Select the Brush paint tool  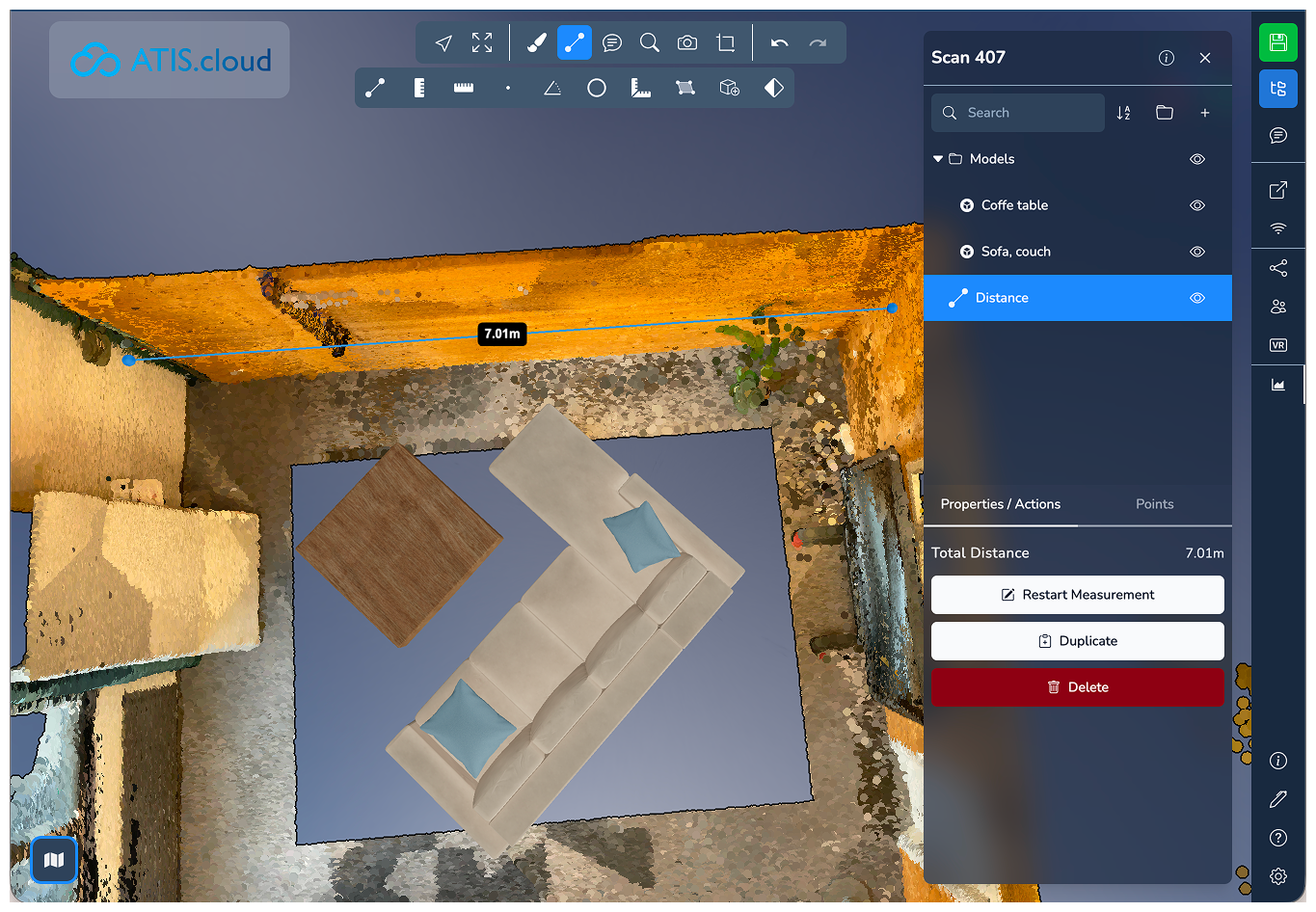pos(536,42)
